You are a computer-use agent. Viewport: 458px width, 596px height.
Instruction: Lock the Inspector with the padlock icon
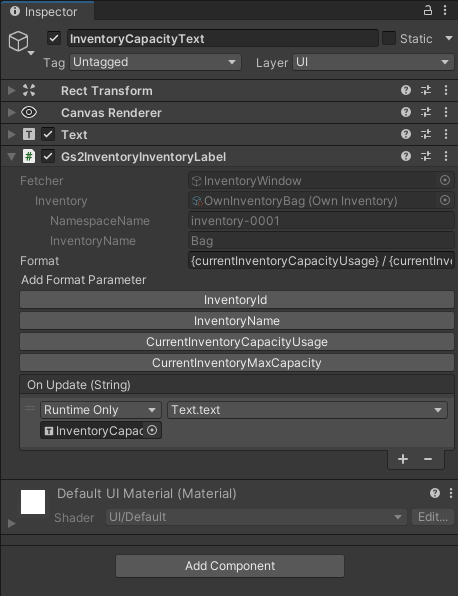(x=428, y=10)
